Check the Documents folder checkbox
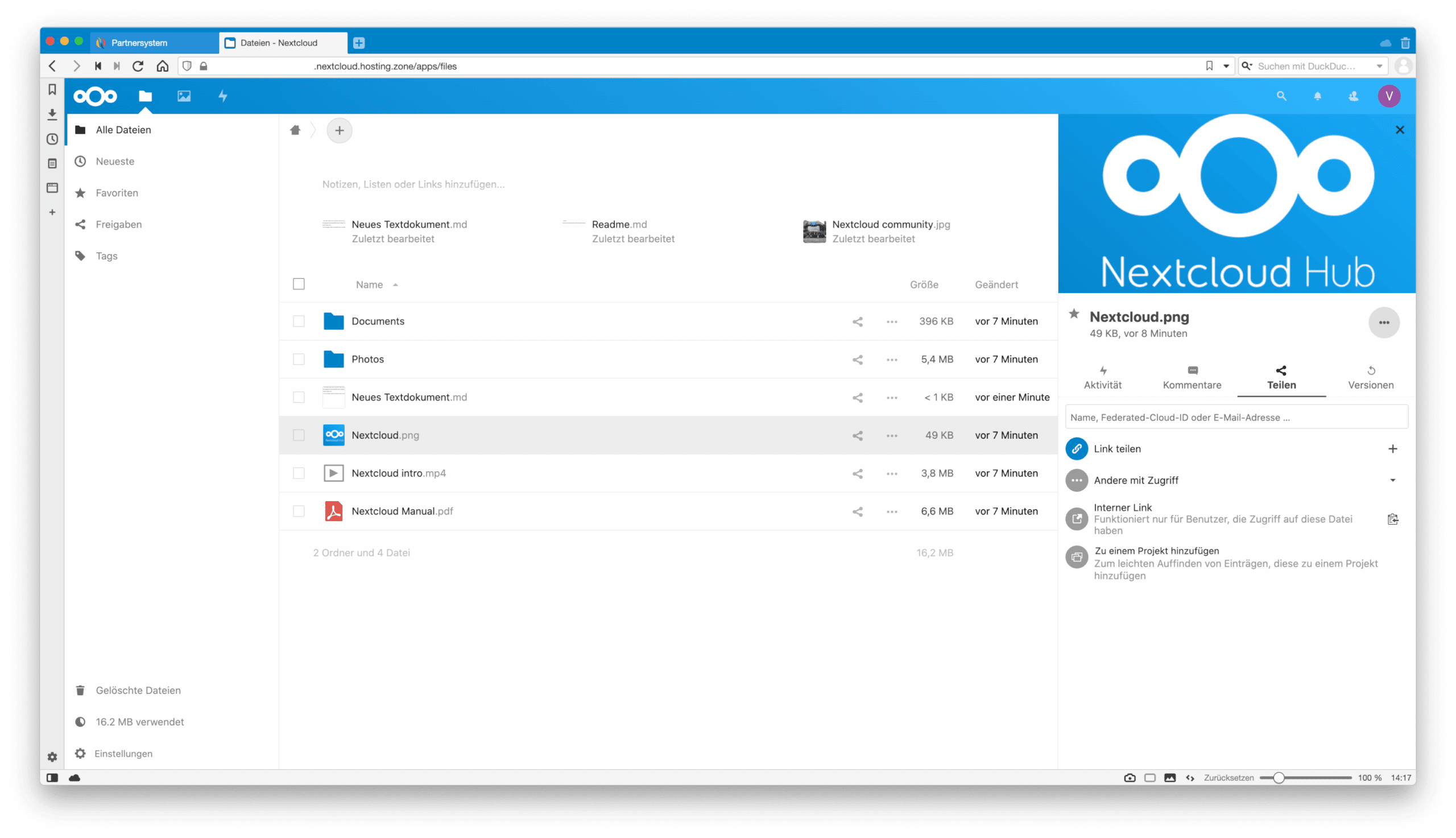This screenshot has width=1456, height=838. (x=299, y=321)
